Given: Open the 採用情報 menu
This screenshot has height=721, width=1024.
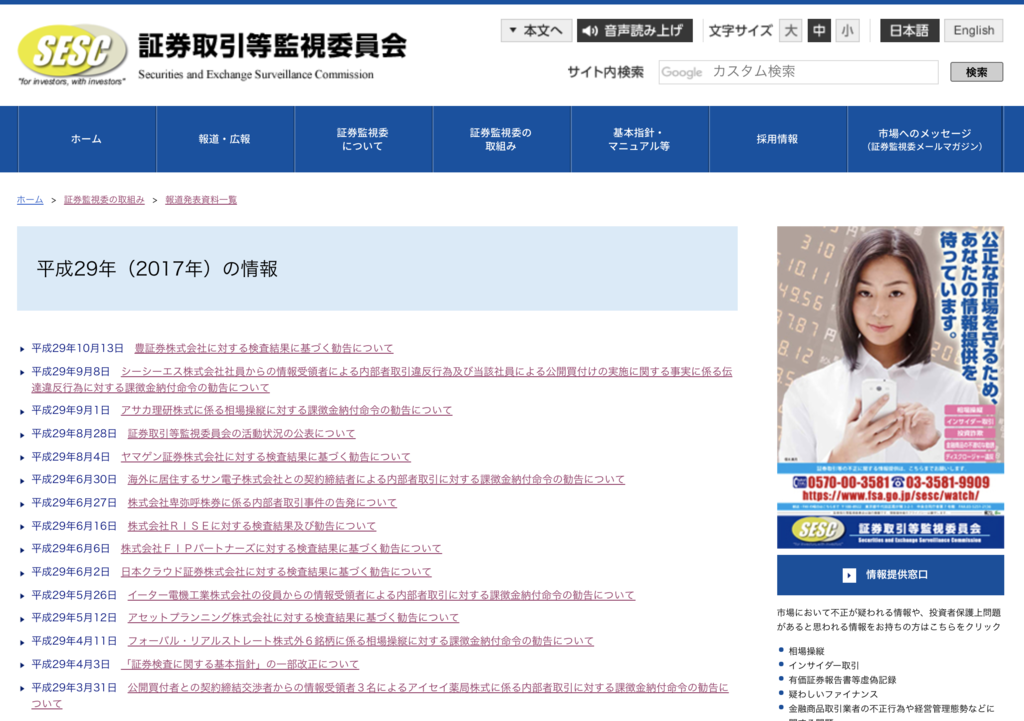Looking at the screenshot, I should pos(778,139).
